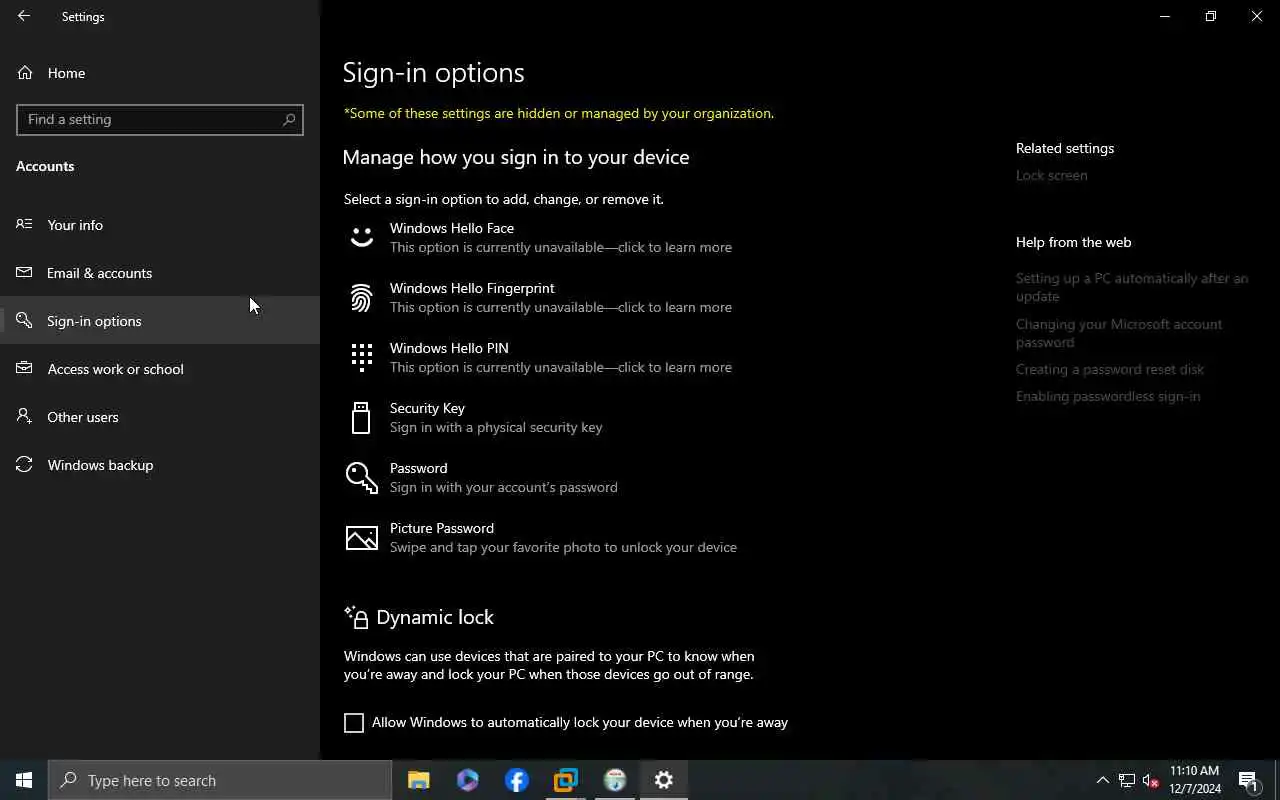Click the network tray icon

coord(1127,780)
